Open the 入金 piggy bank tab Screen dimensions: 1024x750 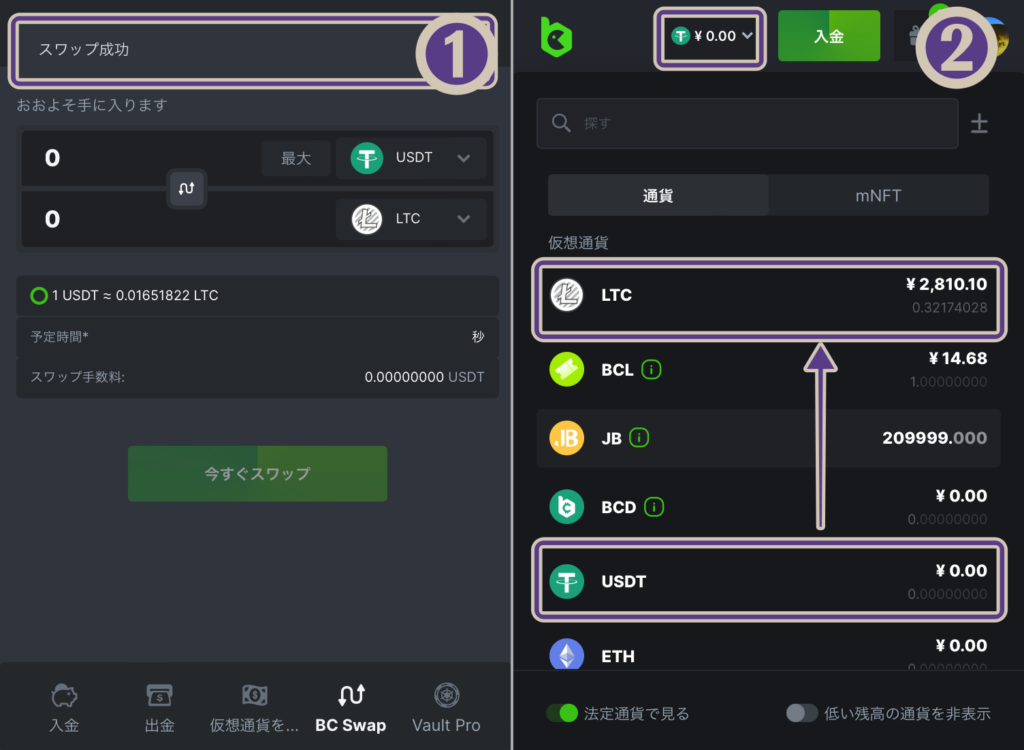pyautogui.click(x=64, y=708)
